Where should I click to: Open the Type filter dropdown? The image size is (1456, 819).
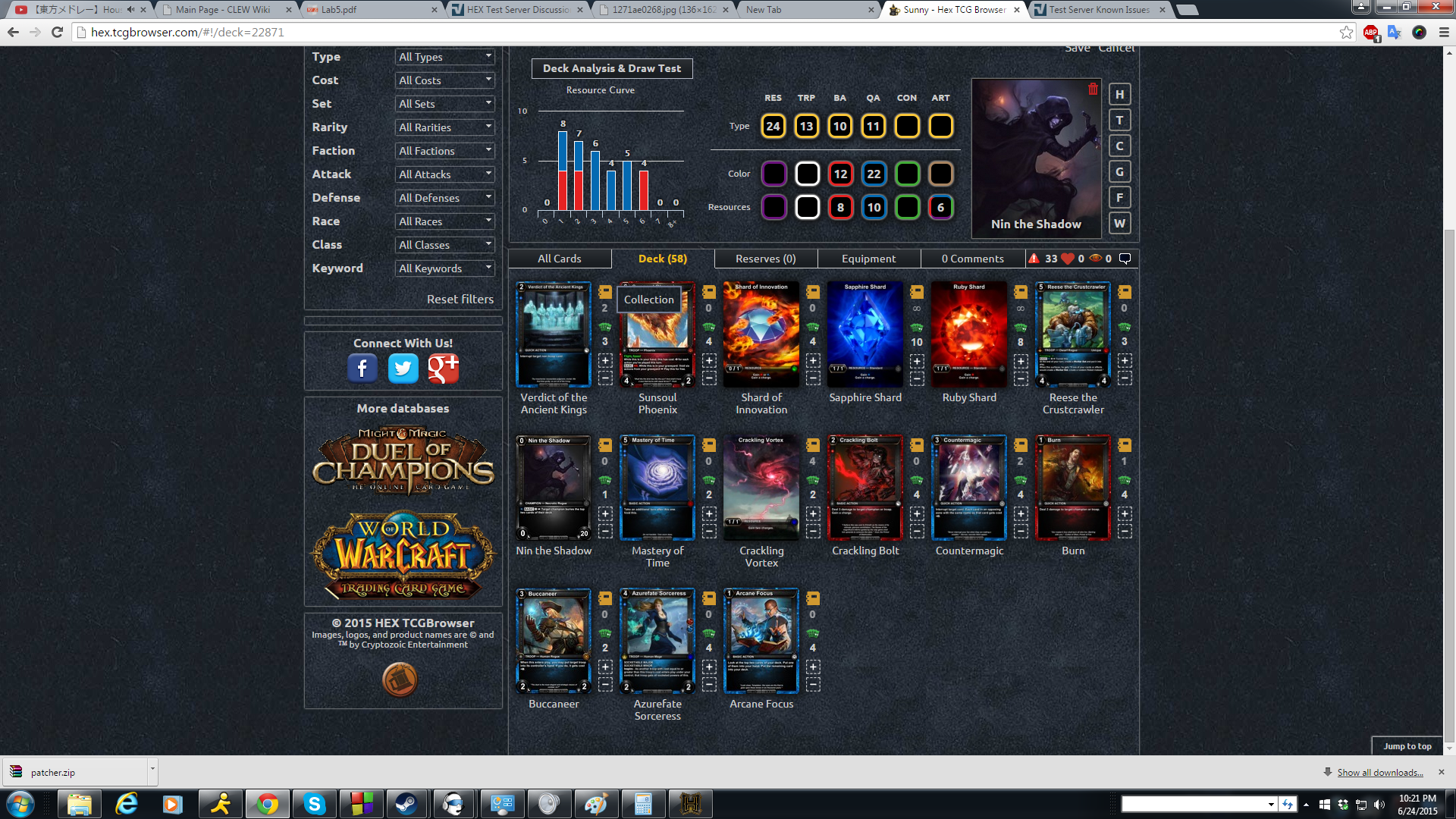(445, 57)
